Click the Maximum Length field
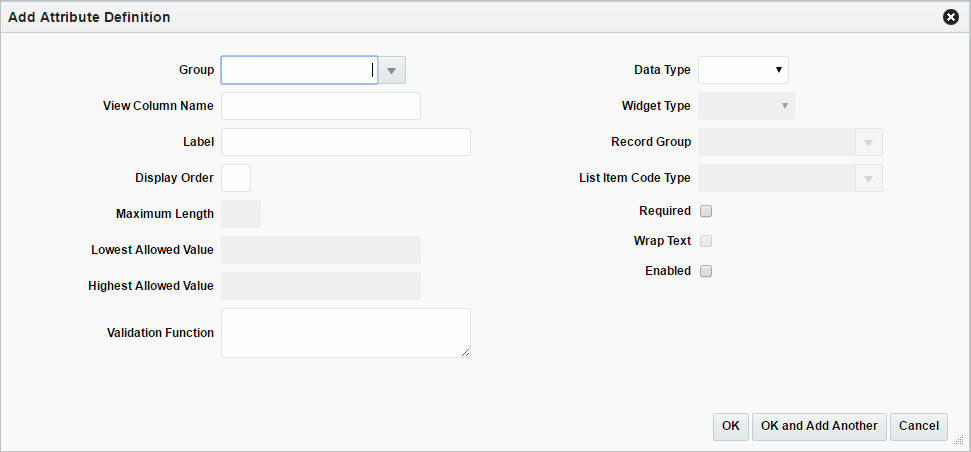971x452 pixels. (x=241, y=214)
